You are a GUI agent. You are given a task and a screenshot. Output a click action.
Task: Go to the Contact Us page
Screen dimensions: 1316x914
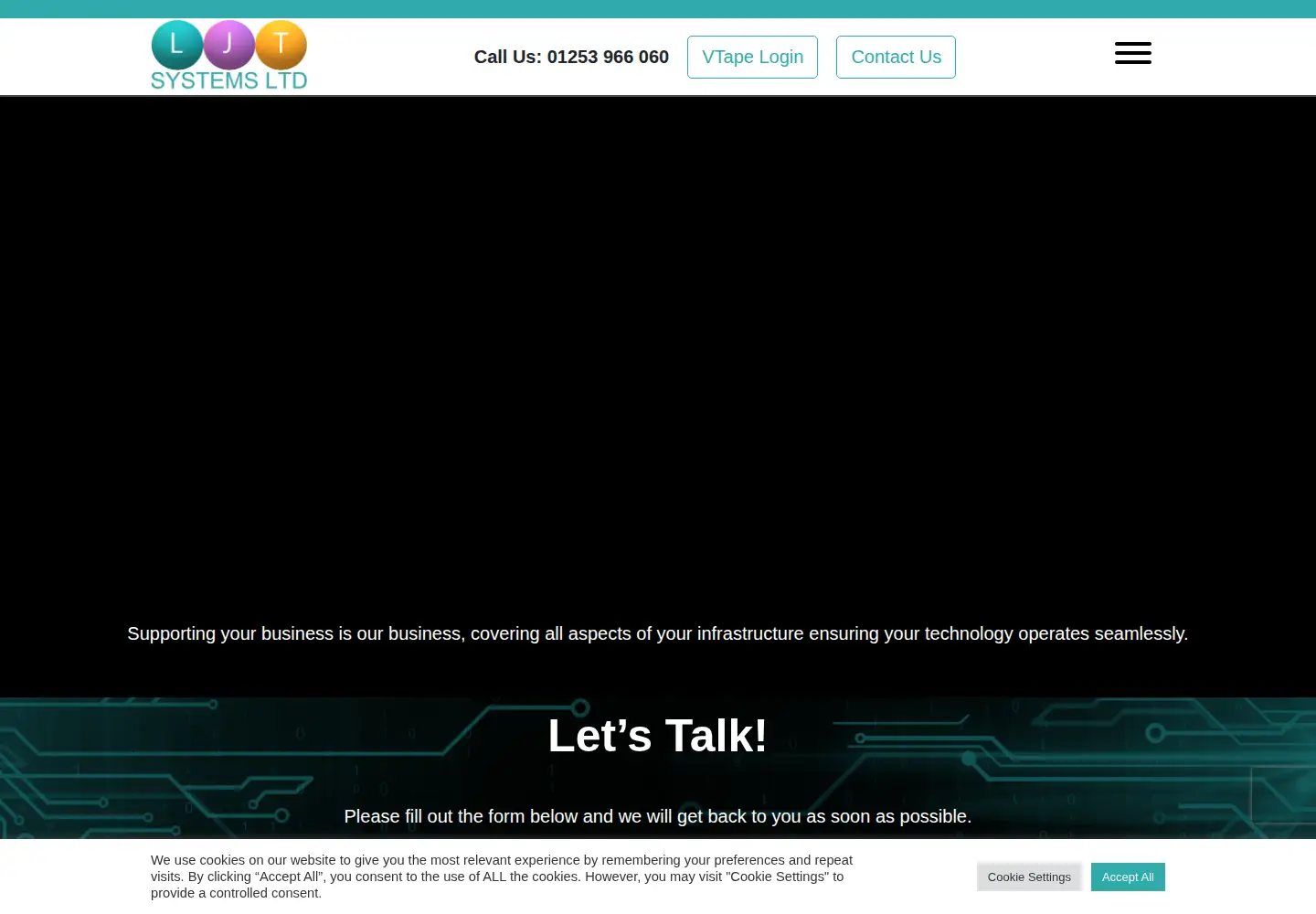point(896,57)
